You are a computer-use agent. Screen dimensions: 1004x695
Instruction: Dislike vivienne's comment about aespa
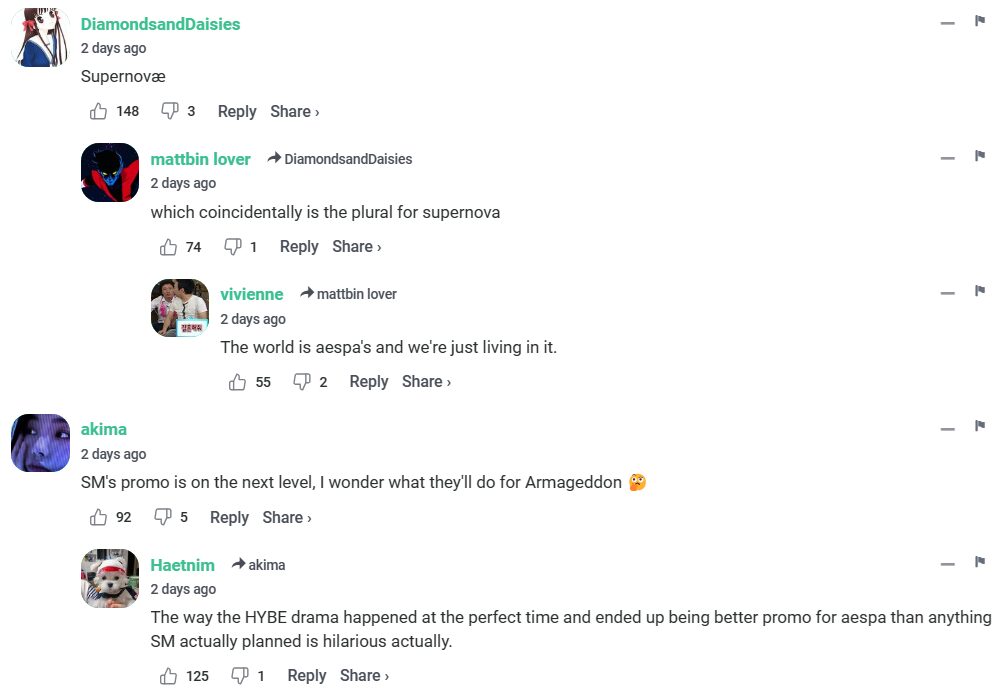pyautogui.click(x=301, y=382)
